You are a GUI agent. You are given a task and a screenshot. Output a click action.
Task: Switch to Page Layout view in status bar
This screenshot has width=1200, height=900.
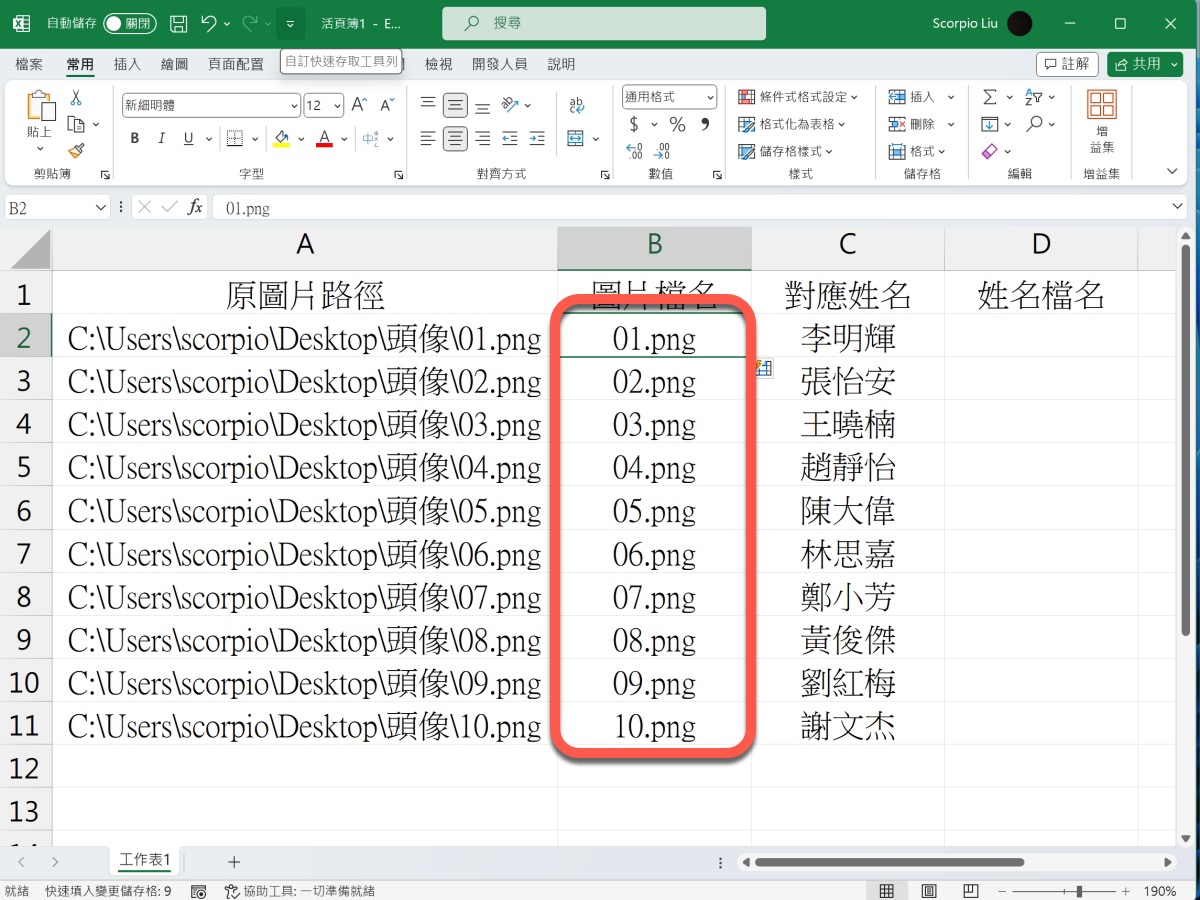pyautogui.click(x=929, y=890)
